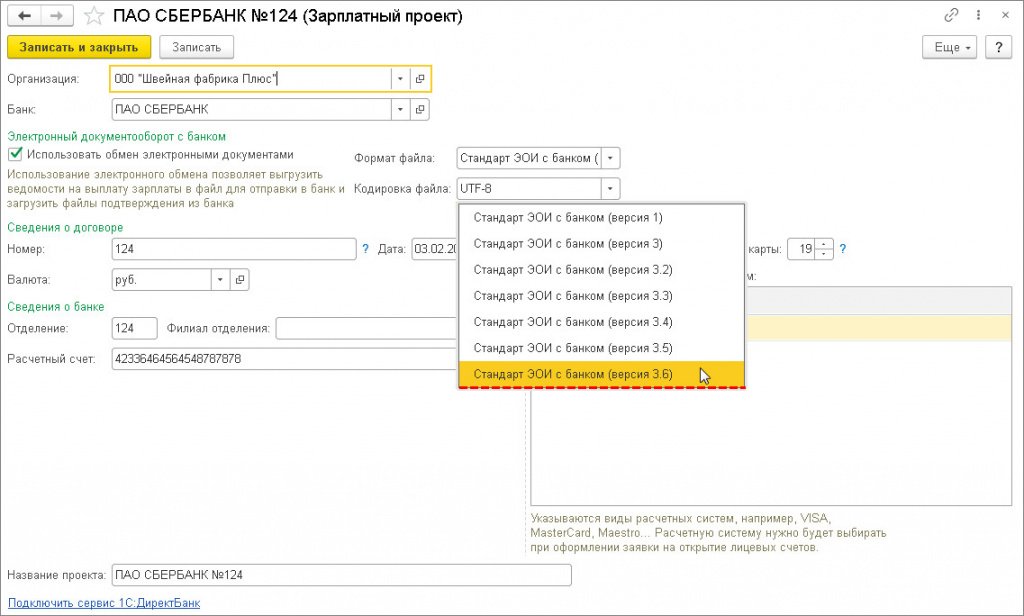Click the help question mark button
The height and width of the screenshot is (616, 1024).
pos(997,47)
